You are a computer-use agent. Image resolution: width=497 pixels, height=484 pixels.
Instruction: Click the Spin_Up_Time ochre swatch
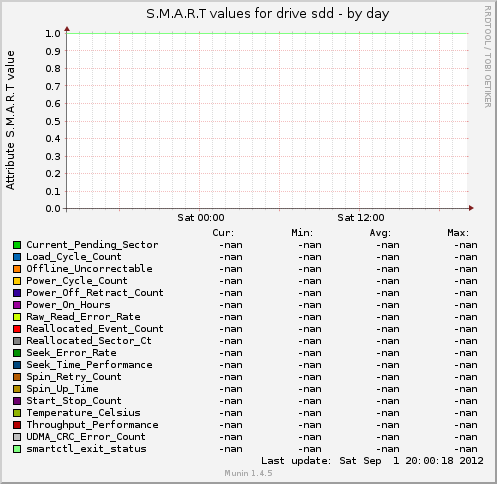(x=17, y=389)
